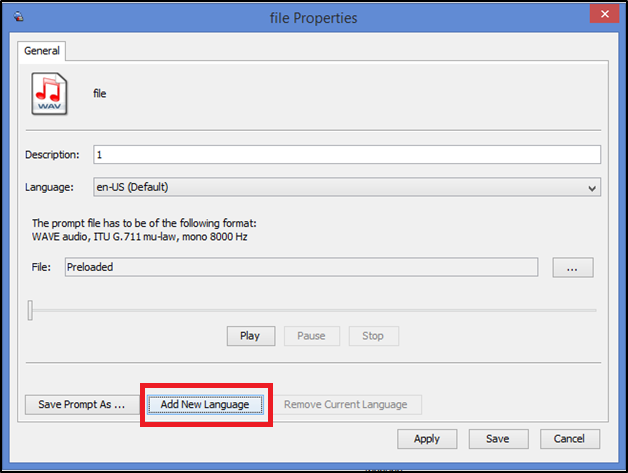Select the General tab
The width and height of the screenshot is (628, 473).
click(x=42, y=51)
